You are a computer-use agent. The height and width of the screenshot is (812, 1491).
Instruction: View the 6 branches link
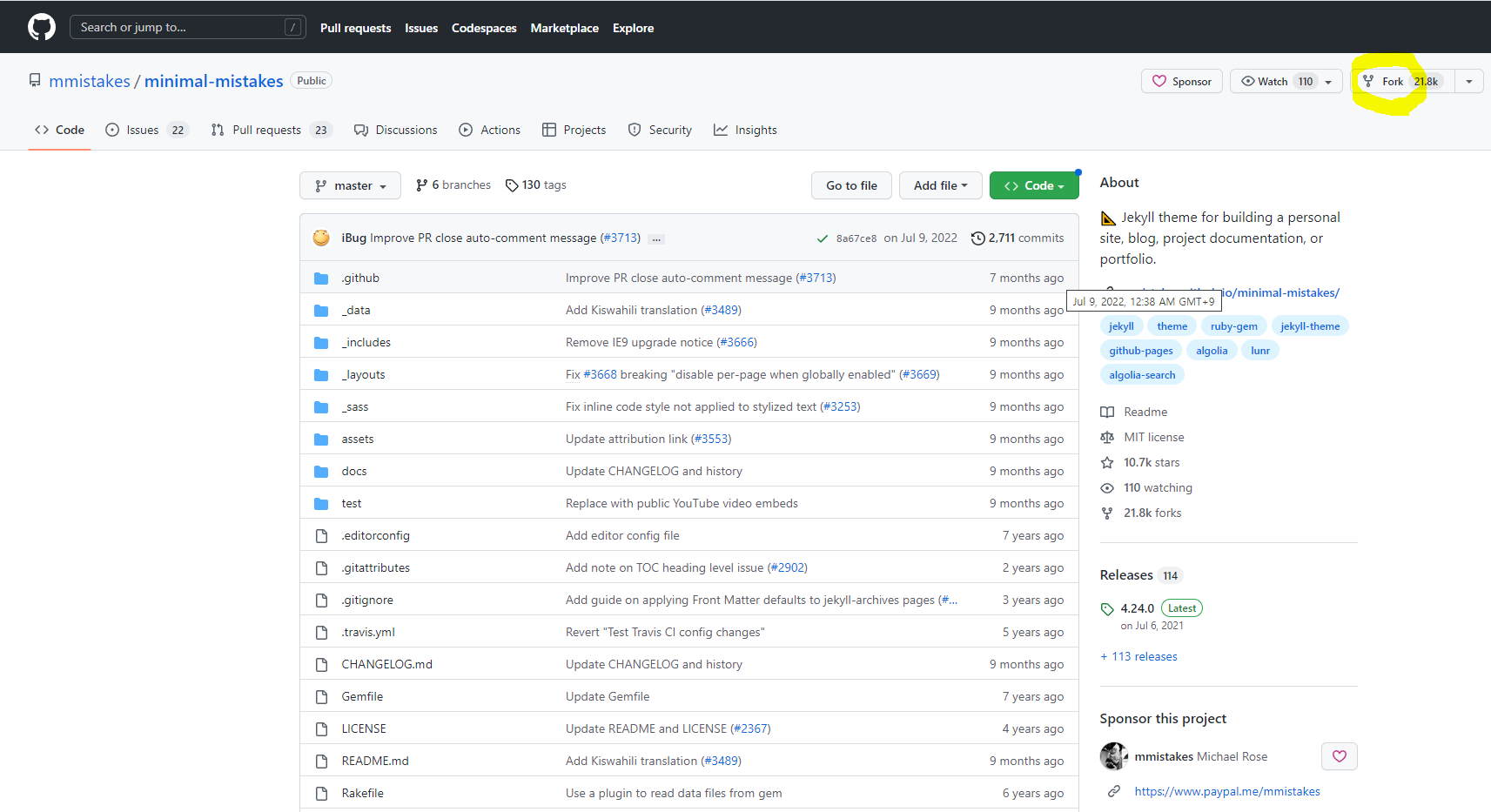click(453, 185)
